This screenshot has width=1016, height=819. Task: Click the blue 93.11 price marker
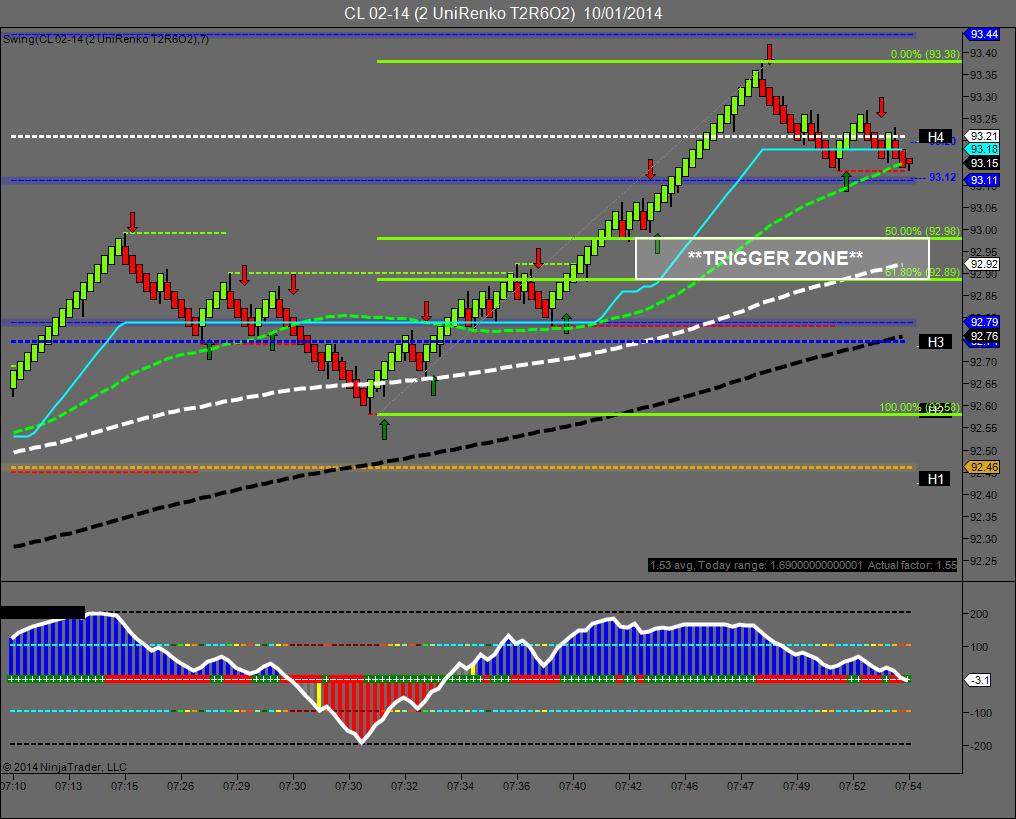pyautogui.click(x=983, y=180)
